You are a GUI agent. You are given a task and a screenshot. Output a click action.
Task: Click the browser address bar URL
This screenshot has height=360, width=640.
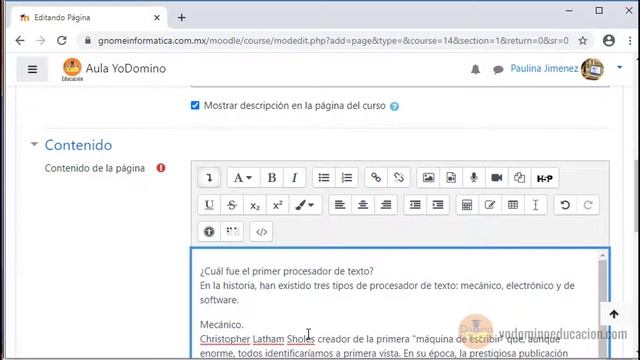point(333,41)
